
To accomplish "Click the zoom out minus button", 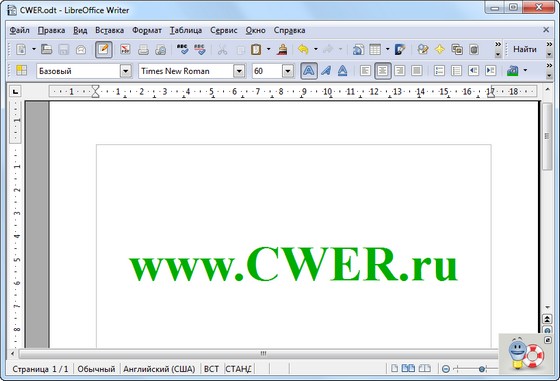I will 446,369.
